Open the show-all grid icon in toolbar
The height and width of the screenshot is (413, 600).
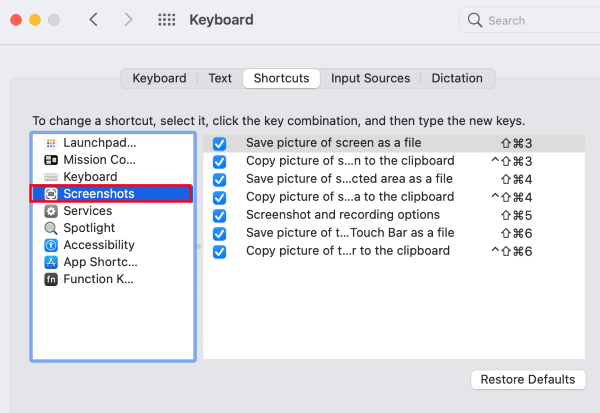pos(167,20)
